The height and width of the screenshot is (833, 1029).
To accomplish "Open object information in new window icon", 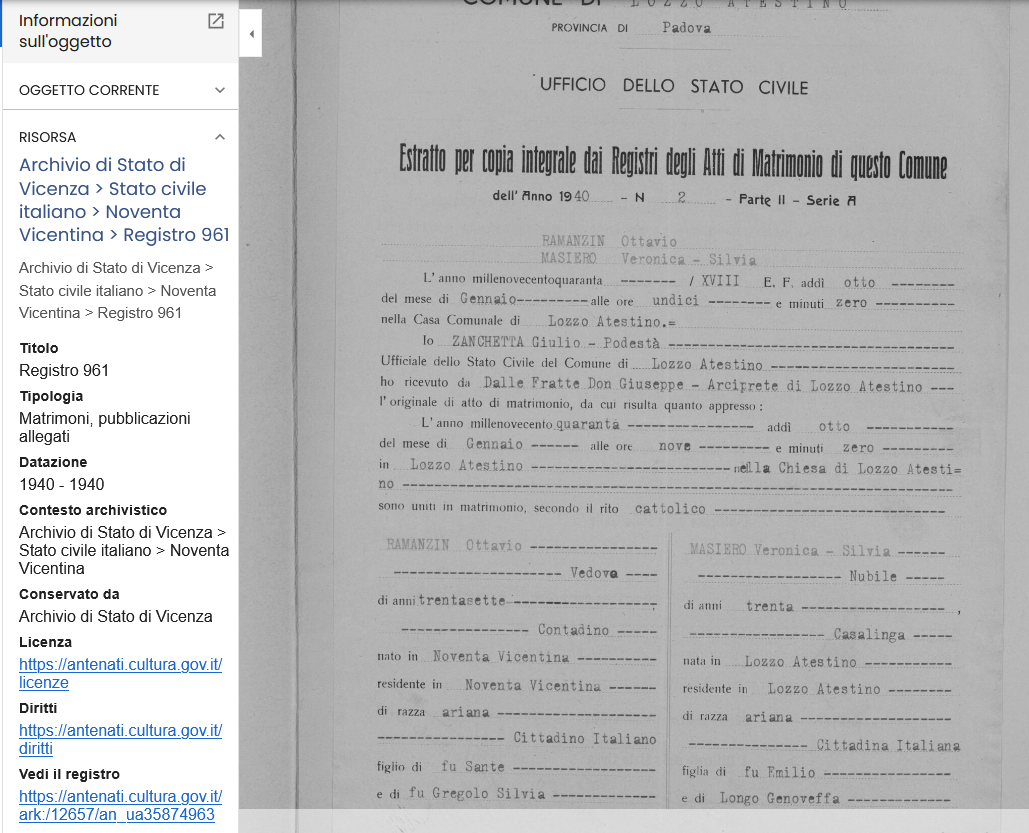I will pyautogui.click(x=216, y=21).
